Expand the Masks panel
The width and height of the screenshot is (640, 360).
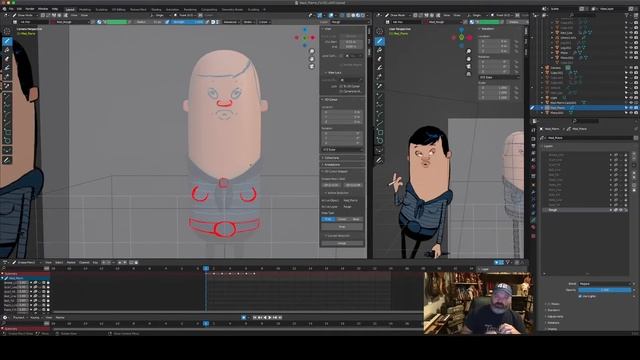pyautogui.click(x=553, y=304)
